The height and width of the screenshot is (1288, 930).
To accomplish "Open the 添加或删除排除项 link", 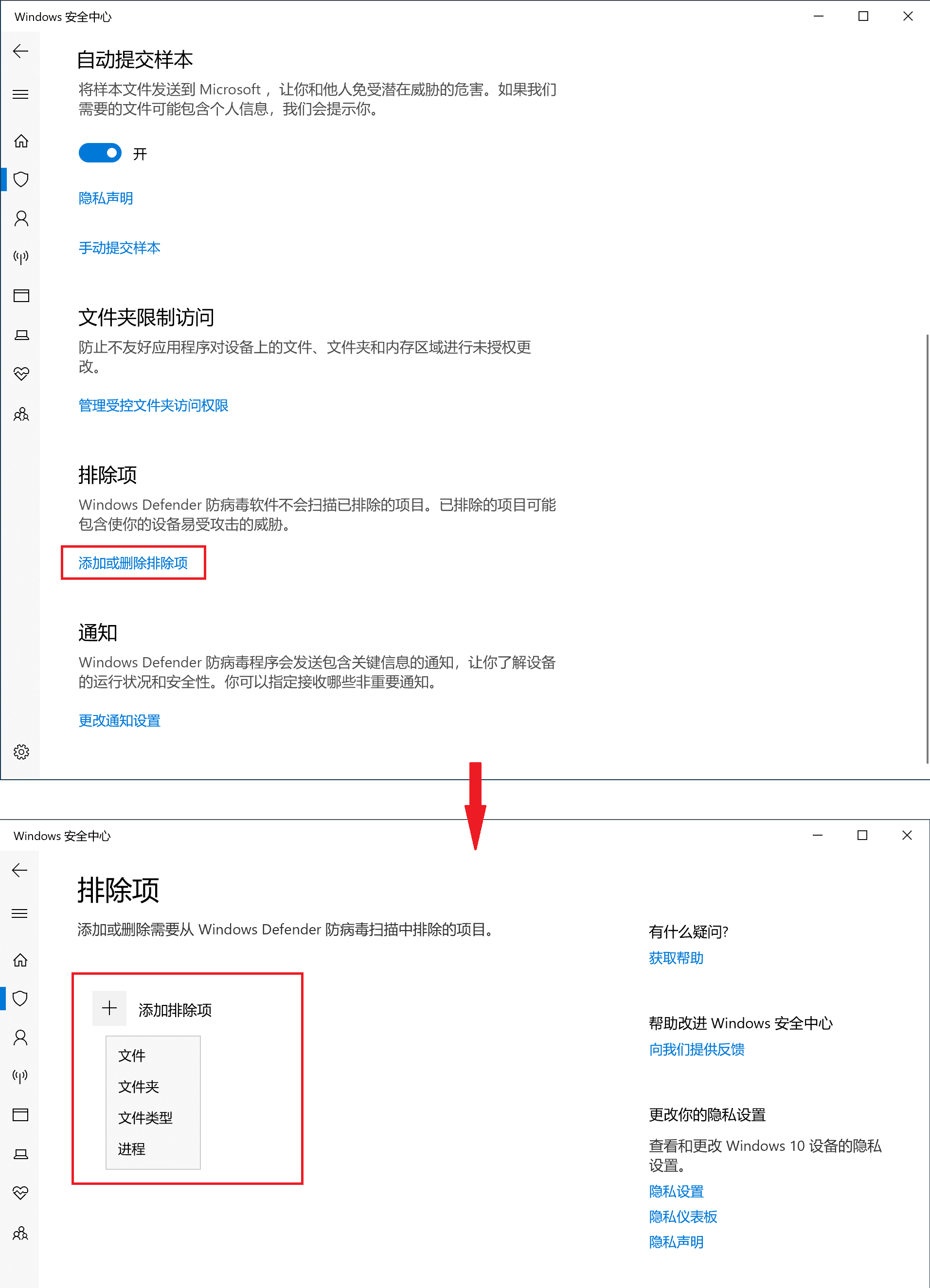I will tap(133, 563).
